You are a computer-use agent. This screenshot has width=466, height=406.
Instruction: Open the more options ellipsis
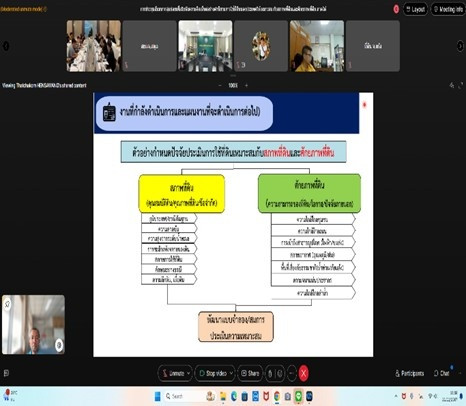(292, 373)
